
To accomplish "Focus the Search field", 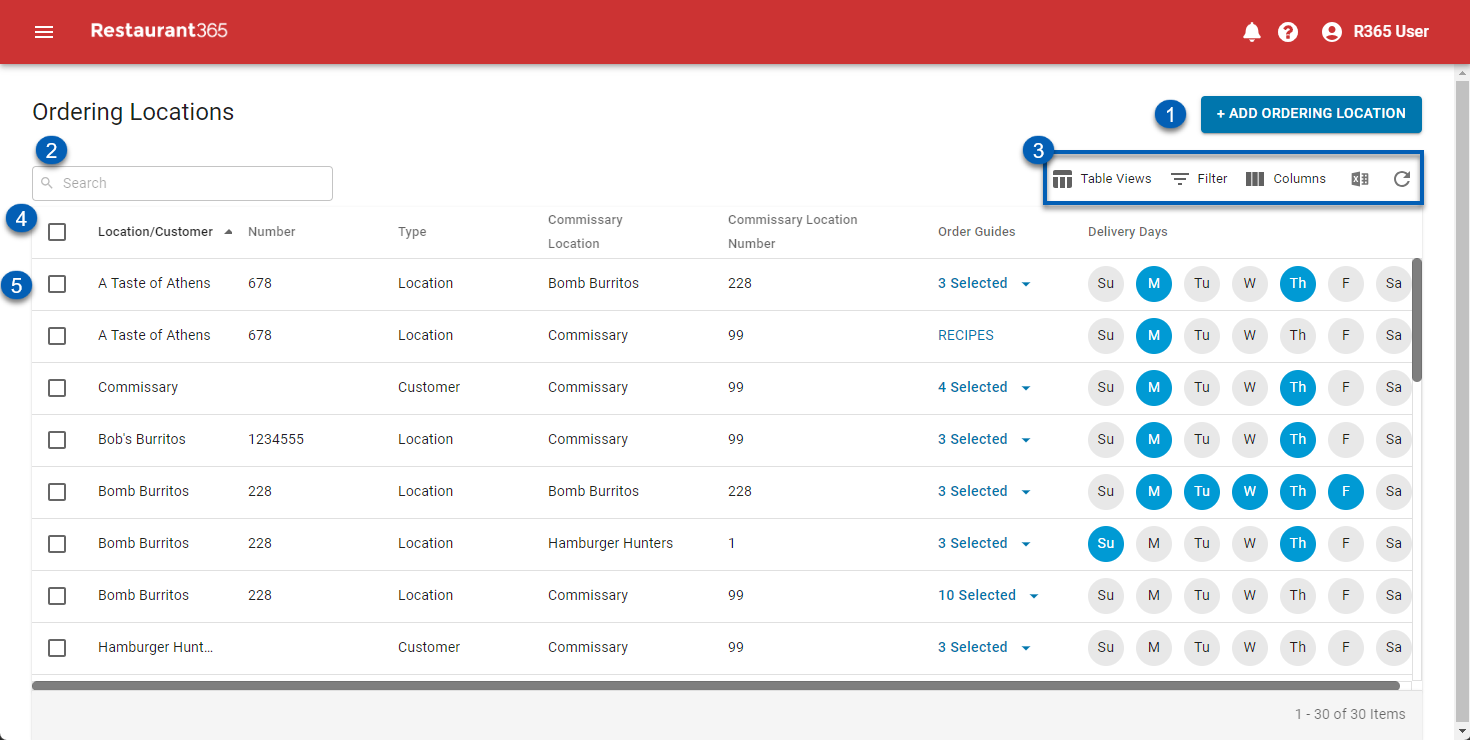I will pyautogui.click(x=182, y=183).
